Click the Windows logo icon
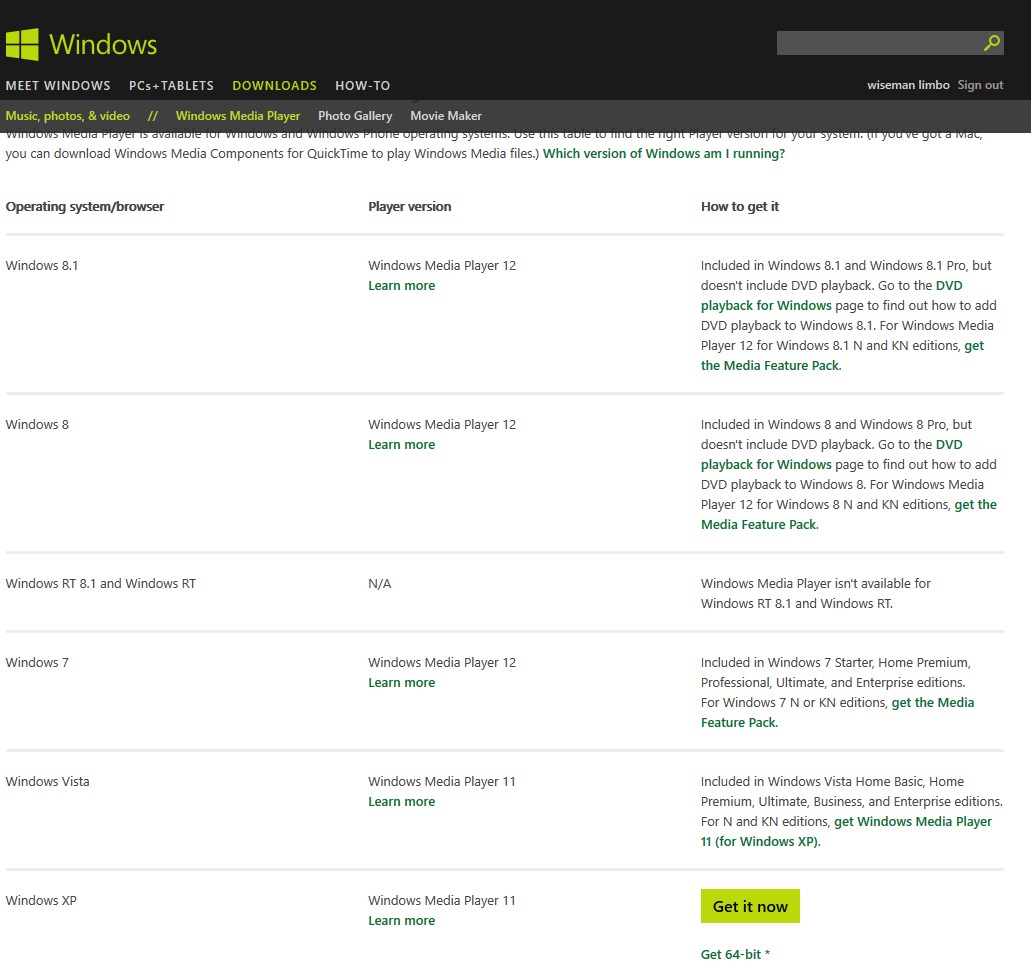This screenshot has width=1031, height=961. (22, 44)
